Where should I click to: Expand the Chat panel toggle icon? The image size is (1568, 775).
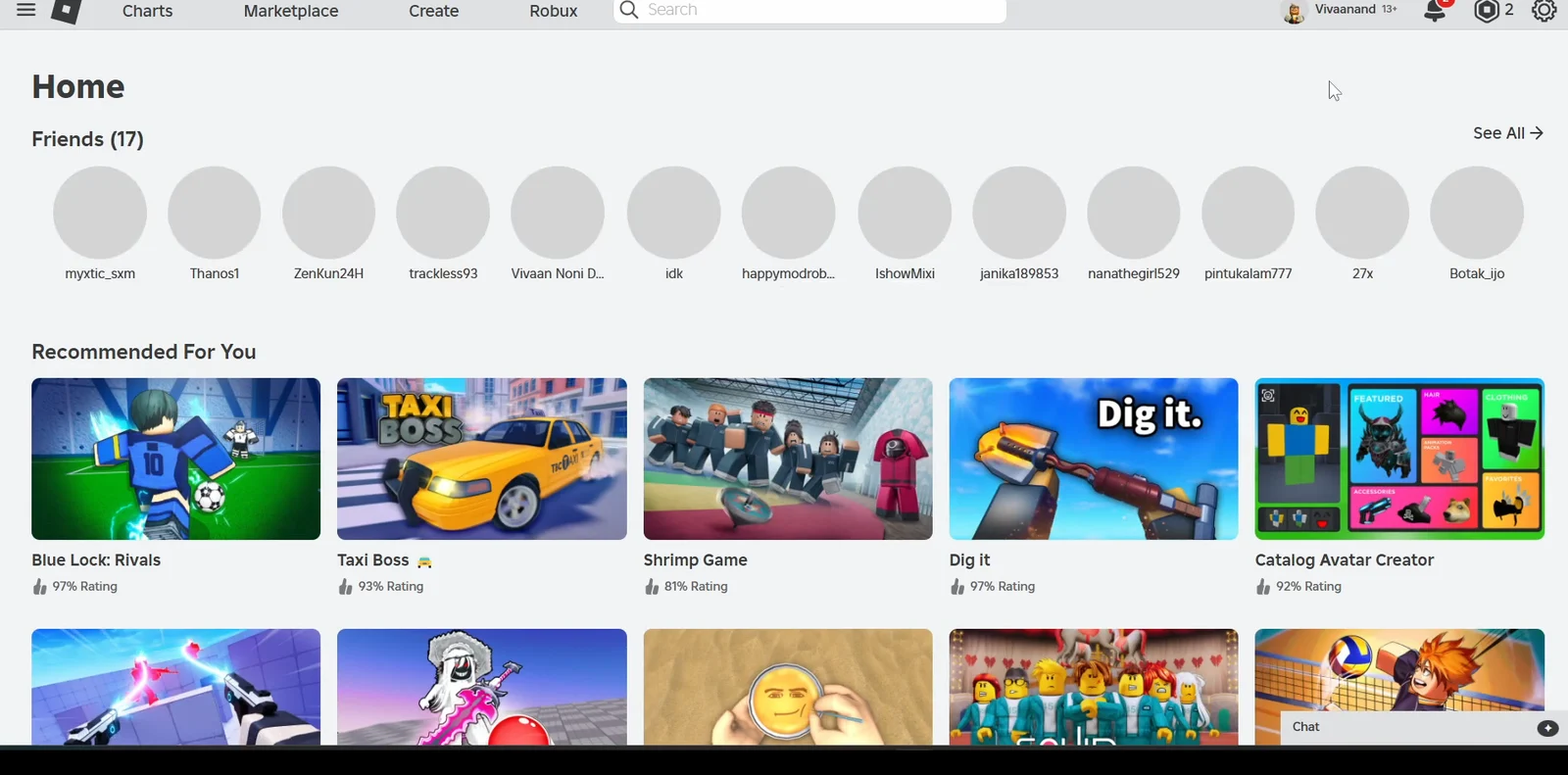(x=1547, y=728)
